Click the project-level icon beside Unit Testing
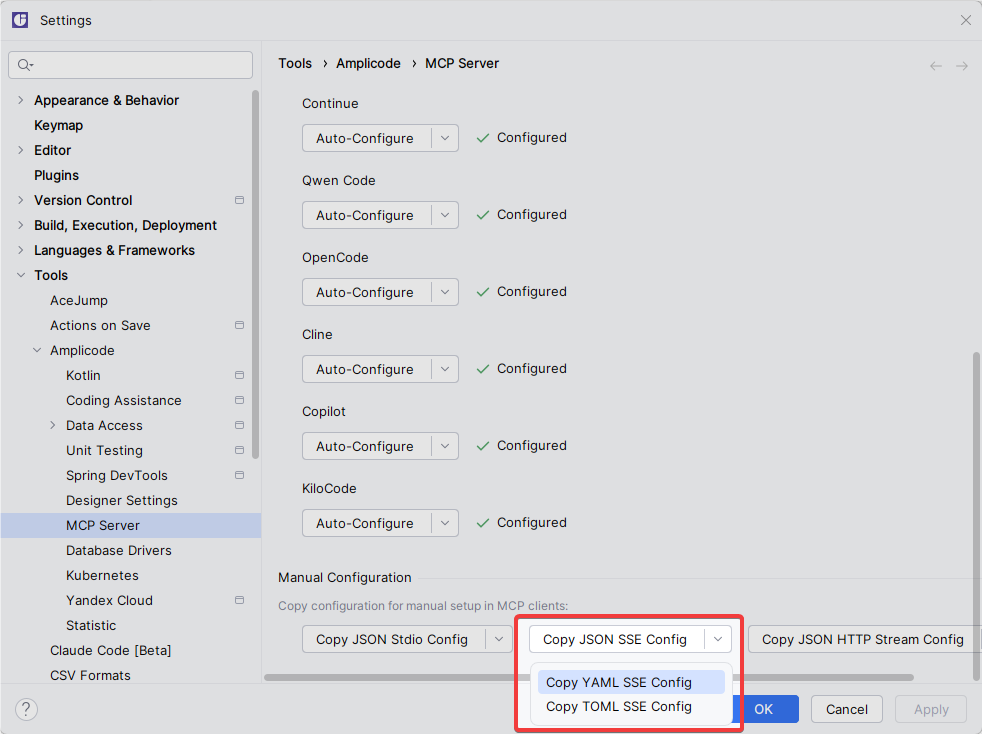This screenshot has height=734, width=982. 239,450
